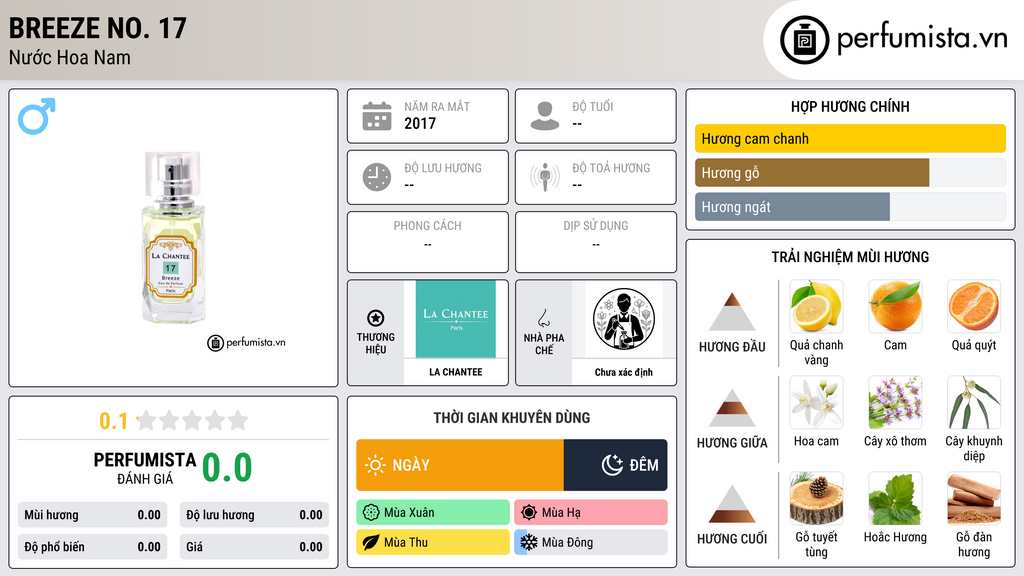
Task: Click the Breeze No. 17 bottle photo
Action: point(172,238)
